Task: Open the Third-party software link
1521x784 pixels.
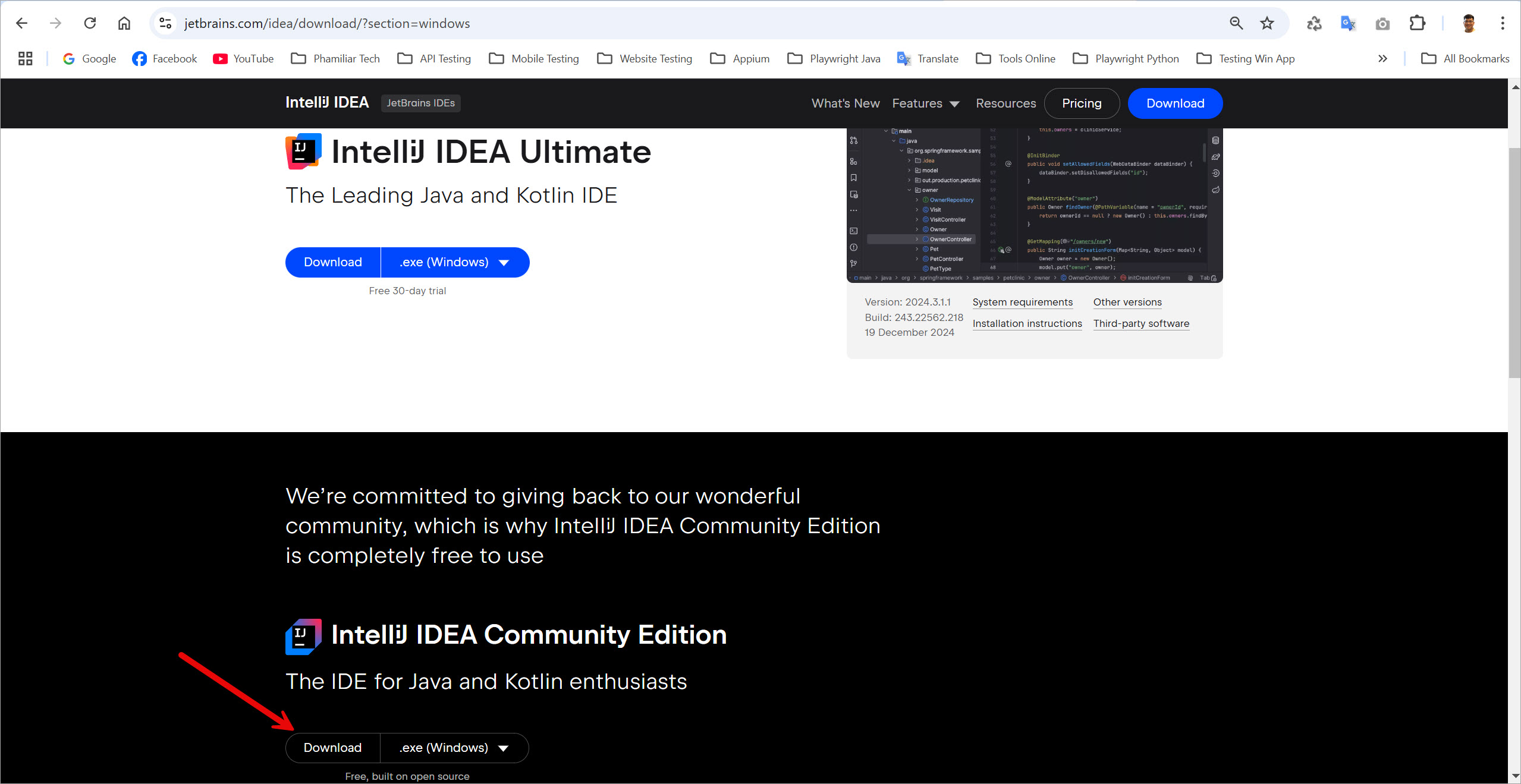Action: 1141,323
